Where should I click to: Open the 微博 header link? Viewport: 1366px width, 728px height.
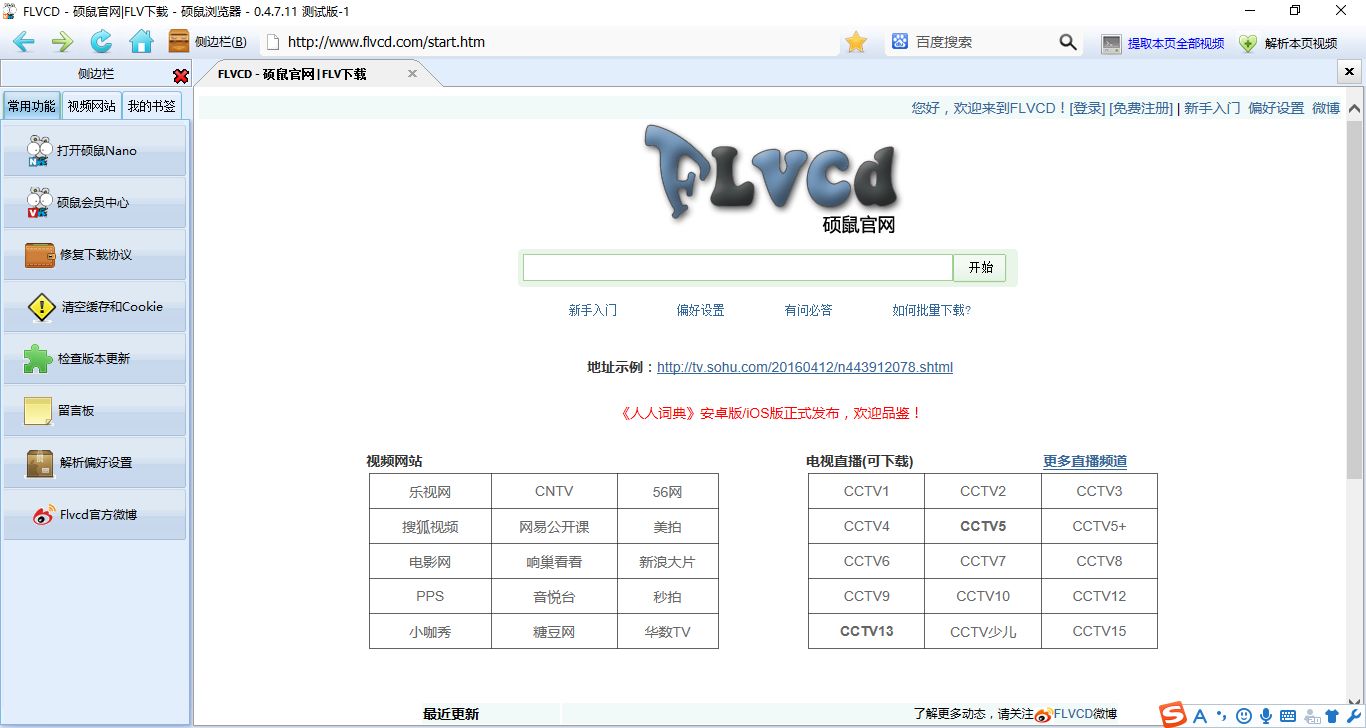pyautogui.click(x=1326, y=108)
